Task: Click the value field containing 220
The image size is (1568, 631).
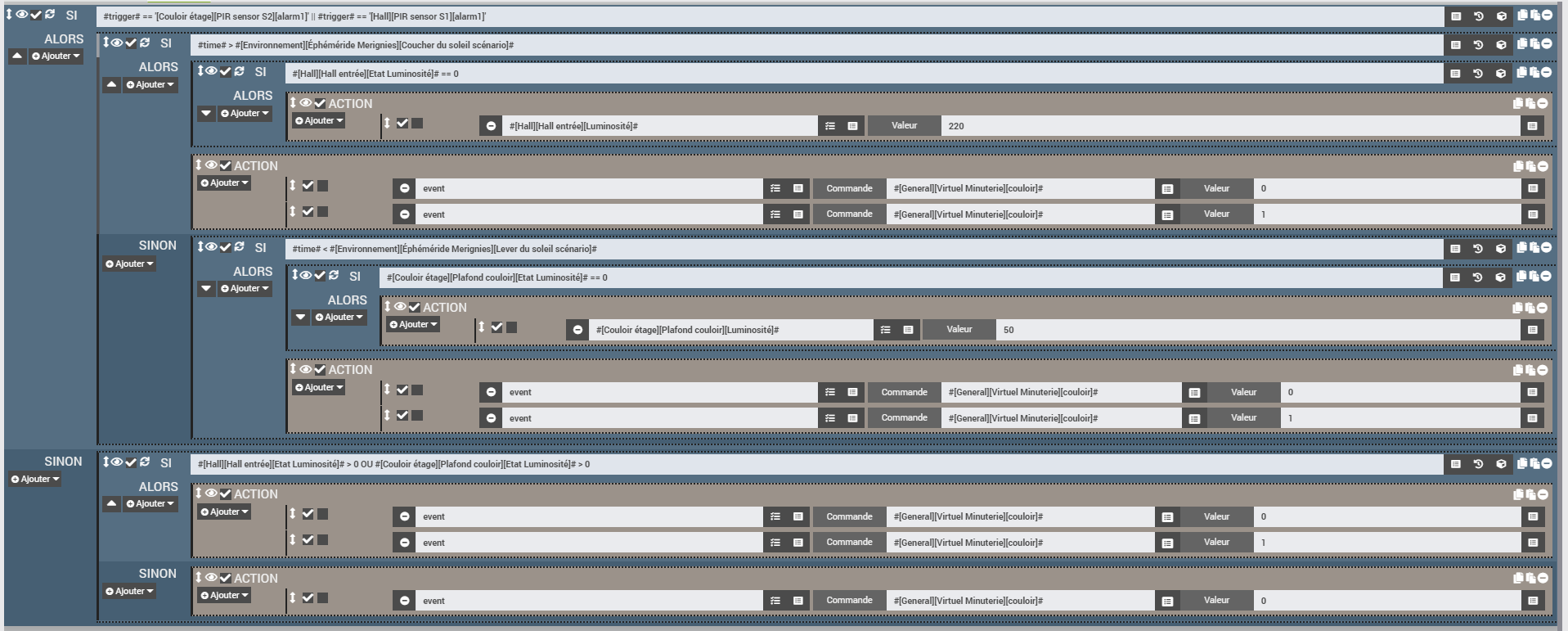Action: [x=1231, y=126]
